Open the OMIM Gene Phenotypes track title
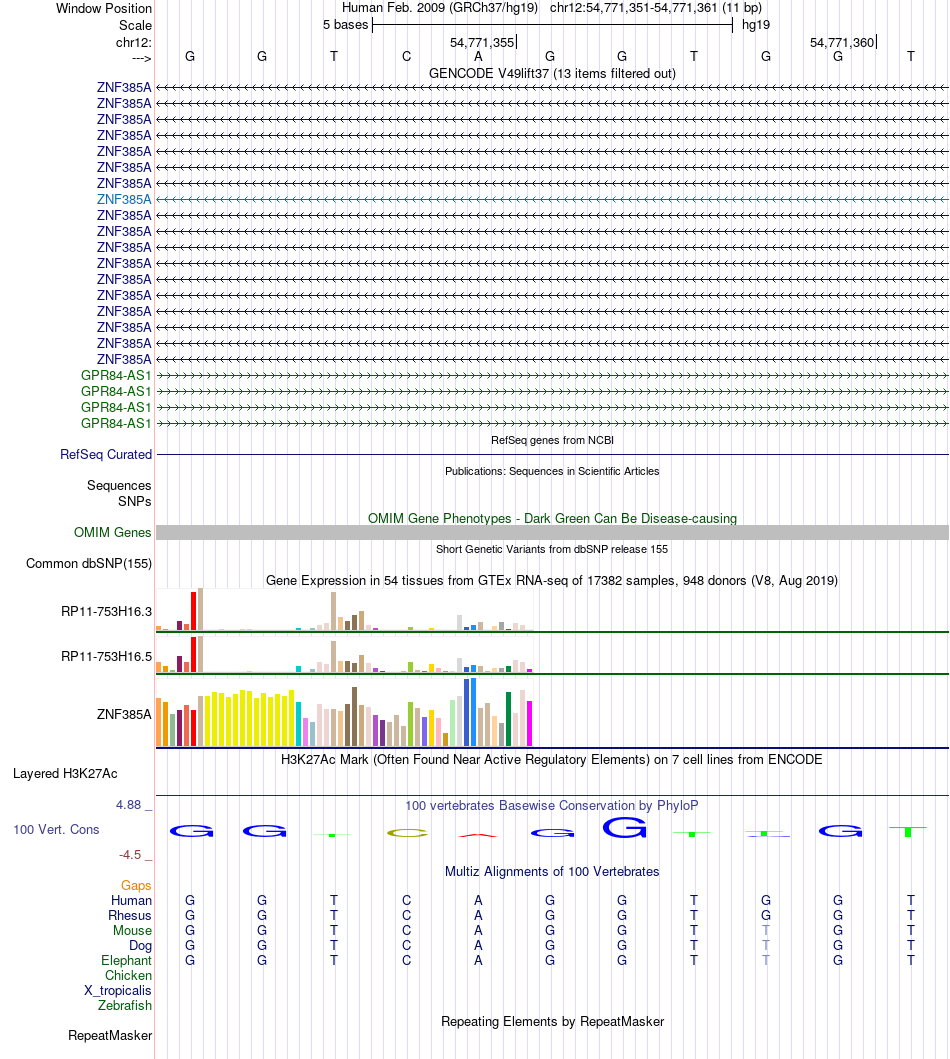Viewport: 950px width, 1059px height. 552,519
